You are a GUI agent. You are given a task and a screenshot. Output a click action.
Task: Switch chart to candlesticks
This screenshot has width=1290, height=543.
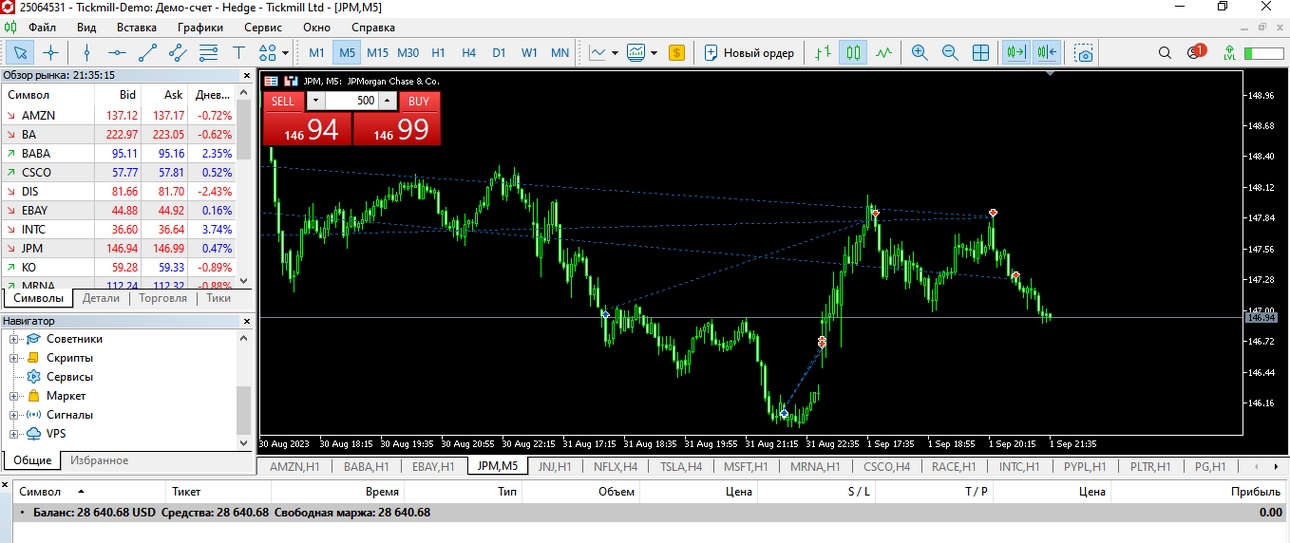pyautogui.click(x=853, y=52)
